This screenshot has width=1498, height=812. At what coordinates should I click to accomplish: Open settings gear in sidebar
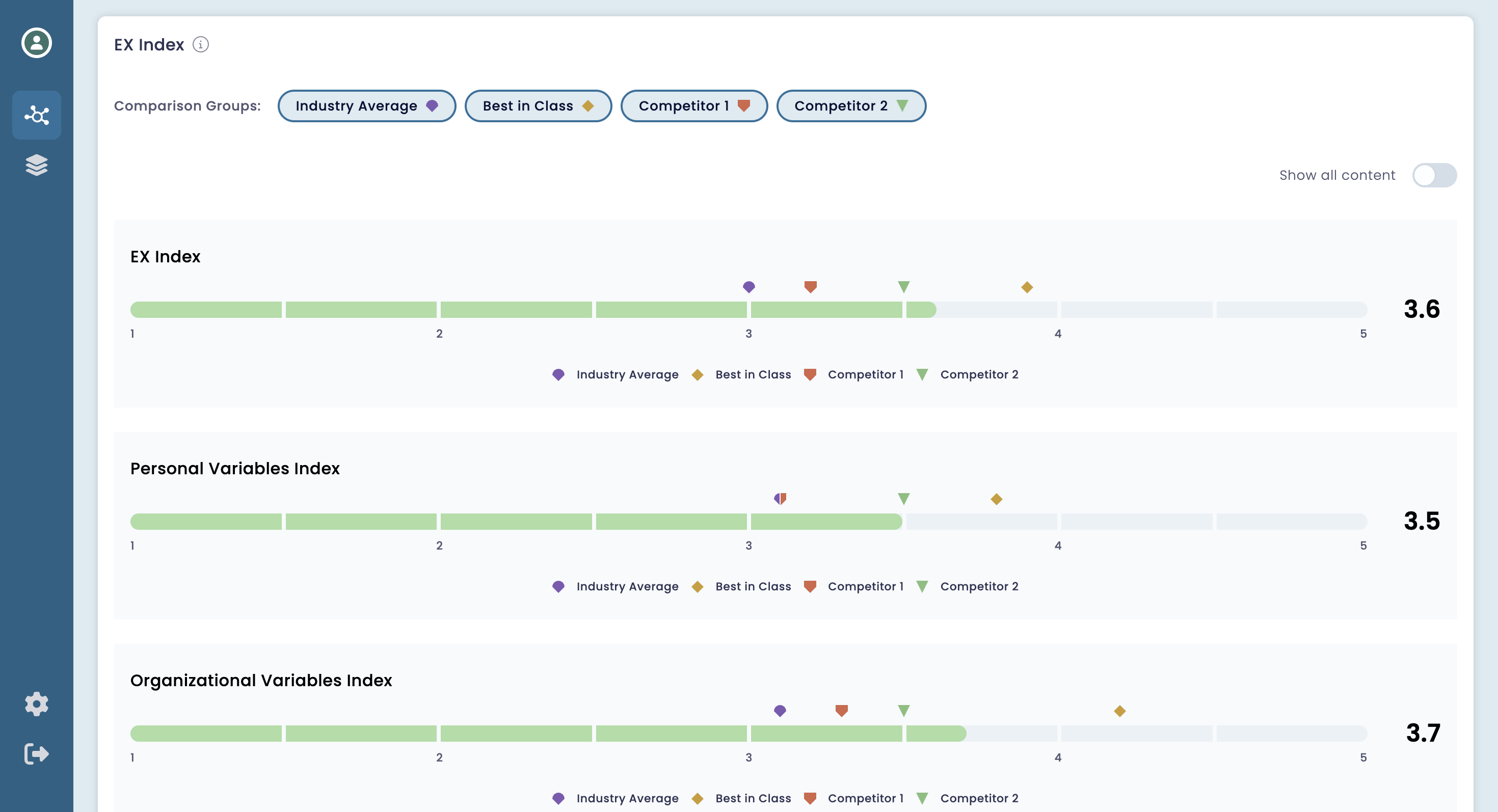click(x=37, y=704)
